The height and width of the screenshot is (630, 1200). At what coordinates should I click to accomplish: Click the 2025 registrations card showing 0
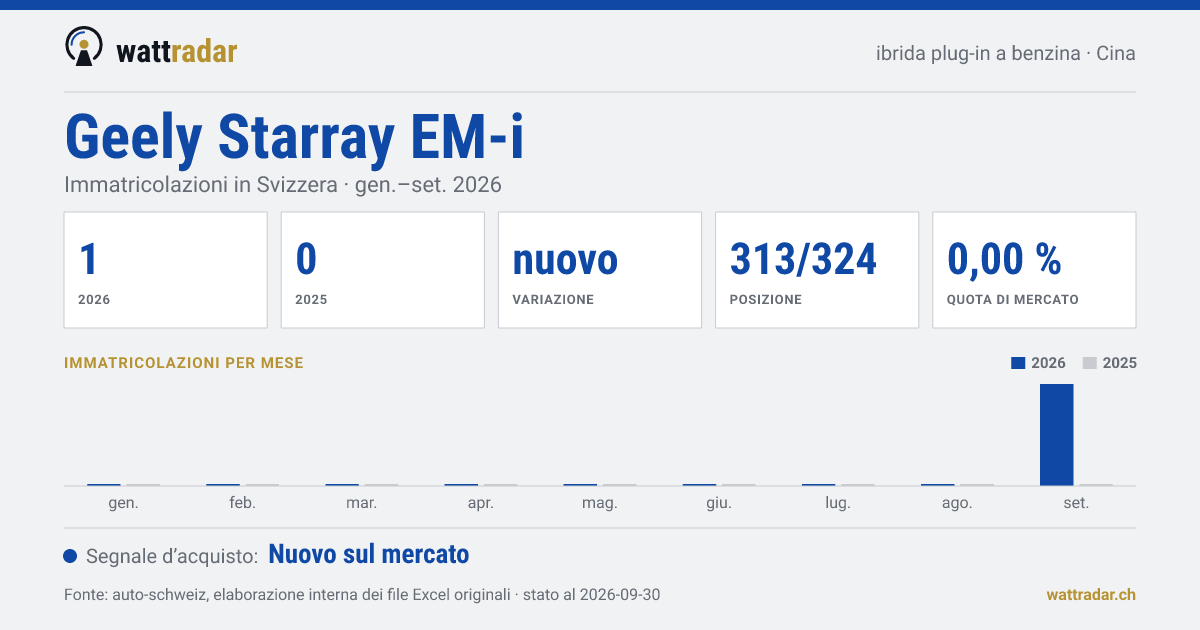(x=383, y=270)
